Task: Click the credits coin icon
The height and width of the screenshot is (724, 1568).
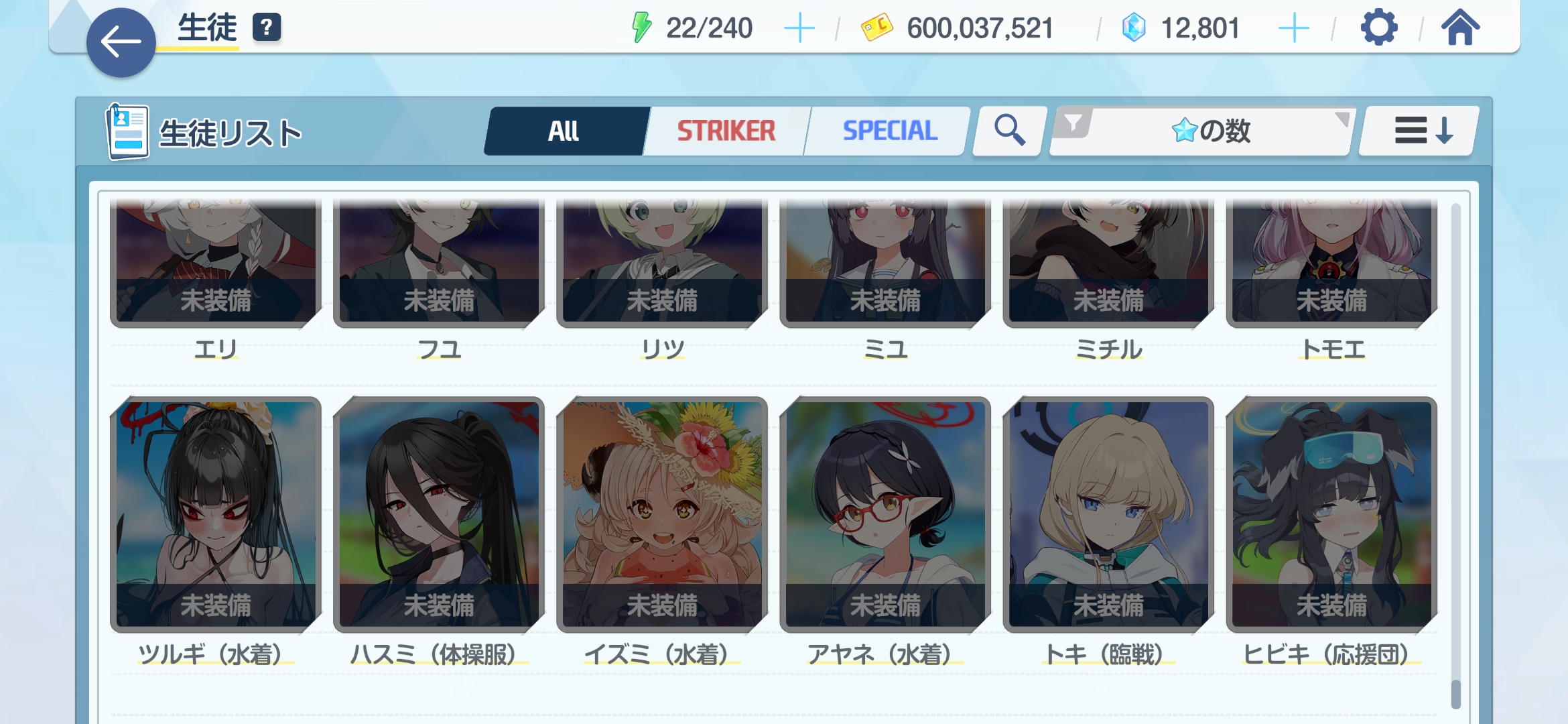Action: coord(876,27)
